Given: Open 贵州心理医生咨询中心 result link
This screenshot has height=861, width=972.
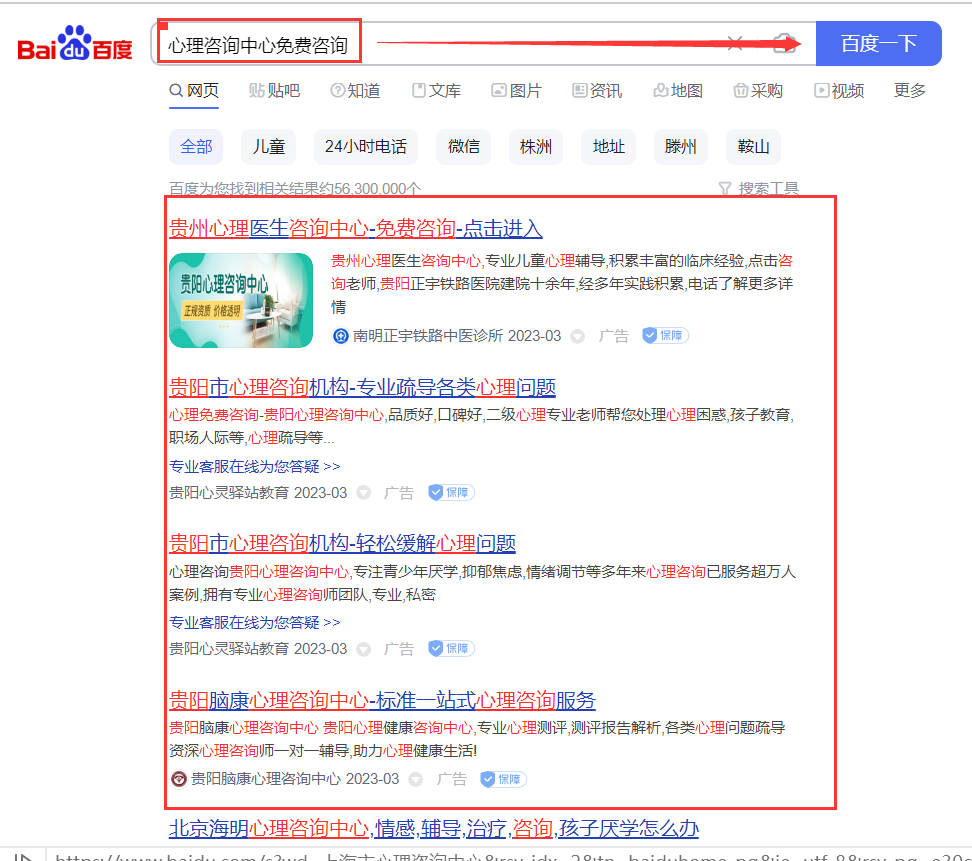Looking at the screenshot, I should (x=355, y=229).
